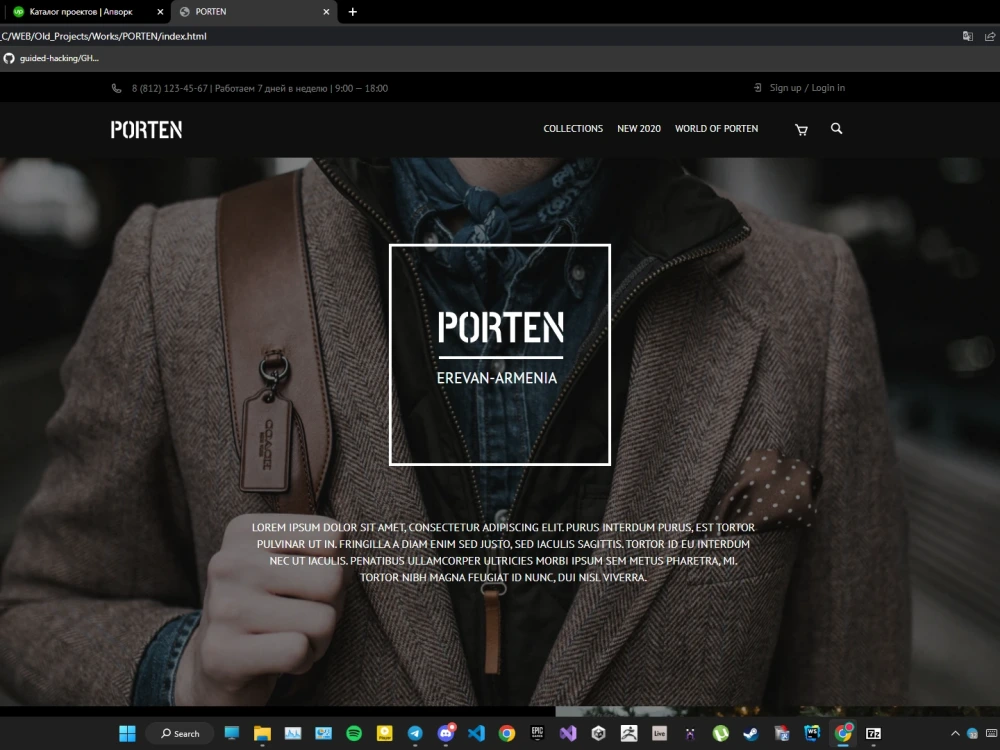
Task: Click the Lorem ipsum hero paragraph
Action: [503, 552]
